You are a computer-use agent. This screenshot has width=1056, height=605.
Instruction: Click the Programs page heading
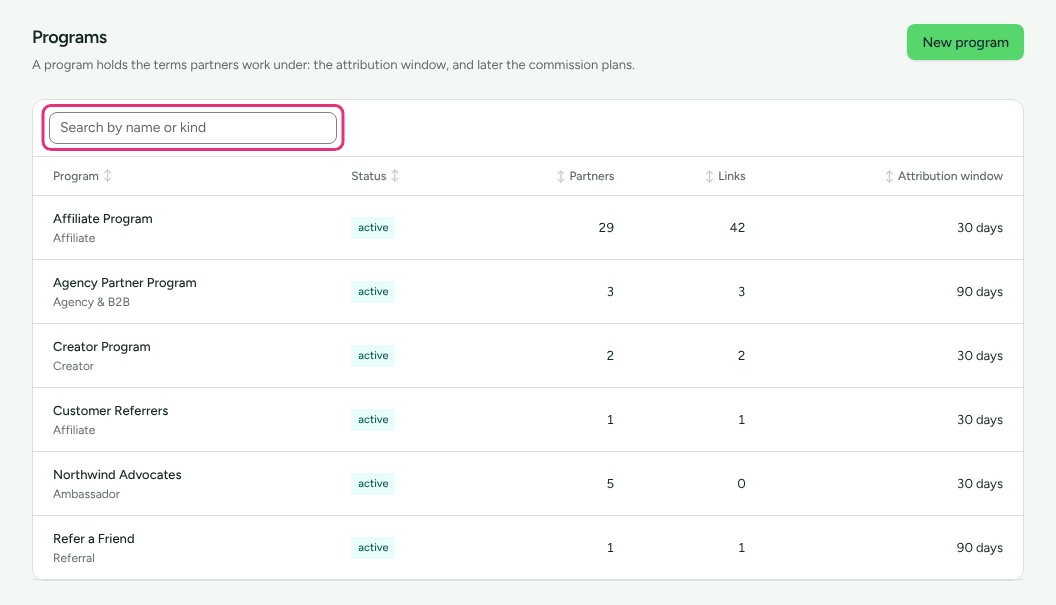click(69, 37)
